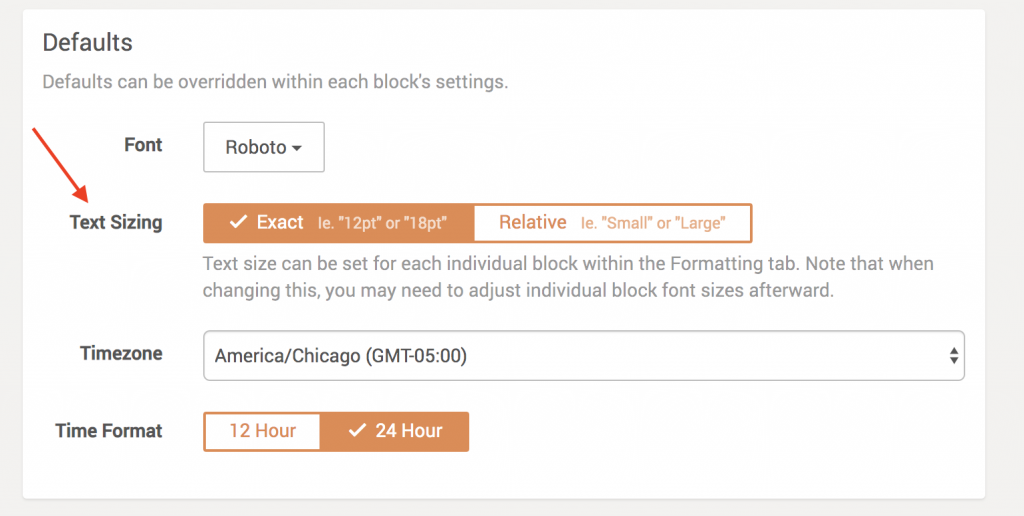Click the Time Format label
This screenshot has width=1024, height=516.
coord(109,431)
